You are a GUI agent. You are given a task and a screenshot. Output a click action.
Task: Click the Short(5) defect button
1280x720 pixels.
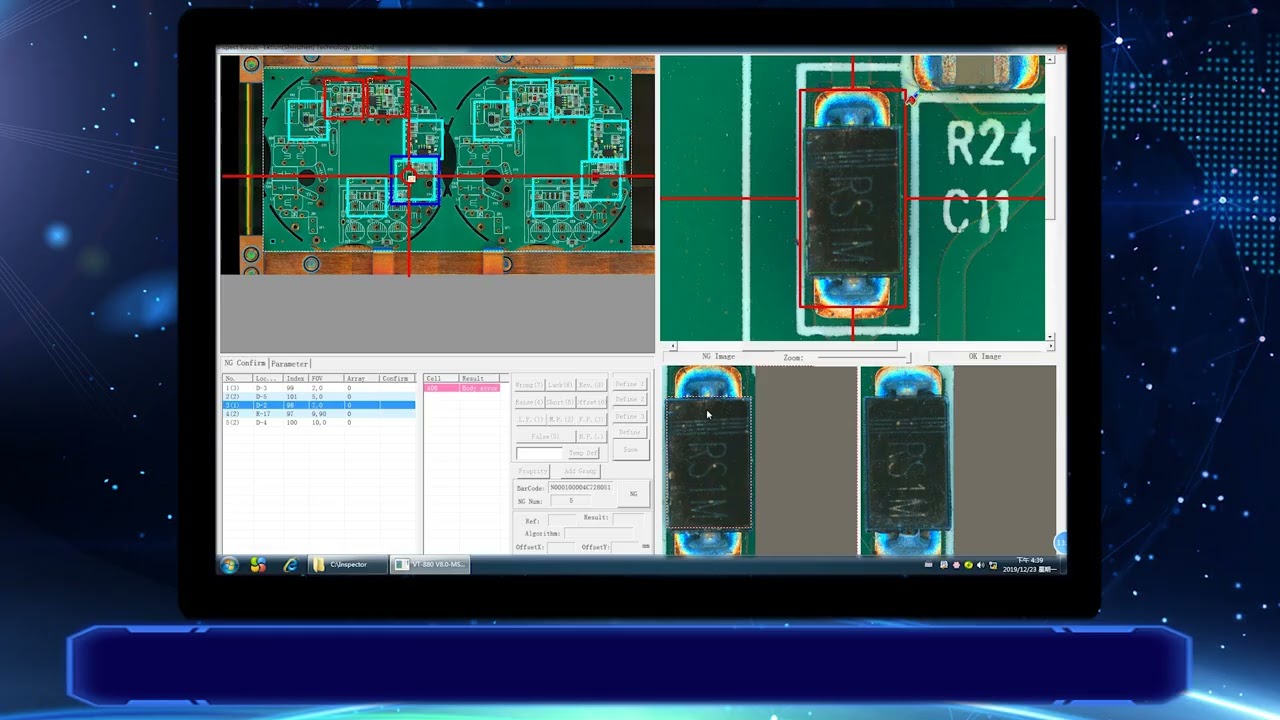560,402
